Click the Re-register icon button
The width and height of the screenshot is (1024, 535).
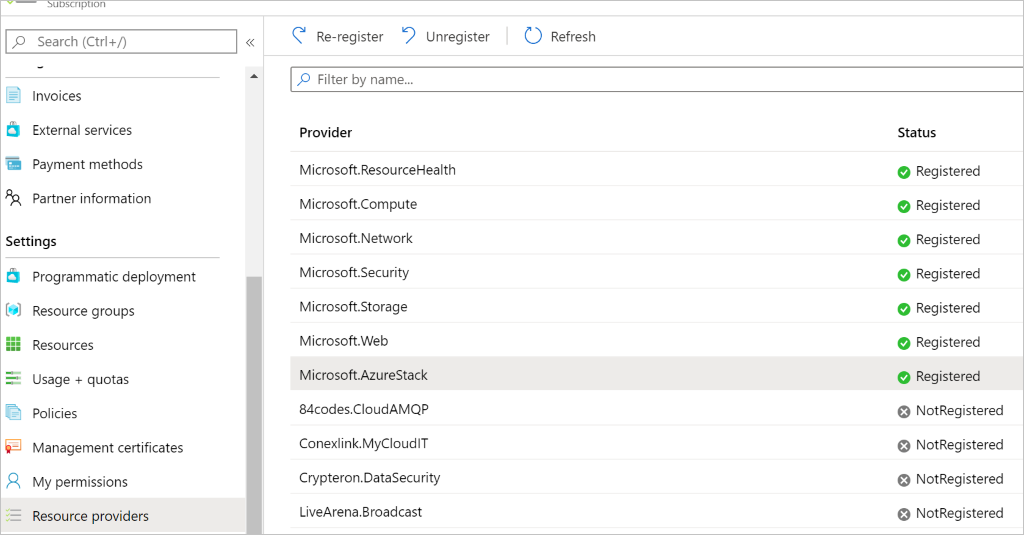299,36
